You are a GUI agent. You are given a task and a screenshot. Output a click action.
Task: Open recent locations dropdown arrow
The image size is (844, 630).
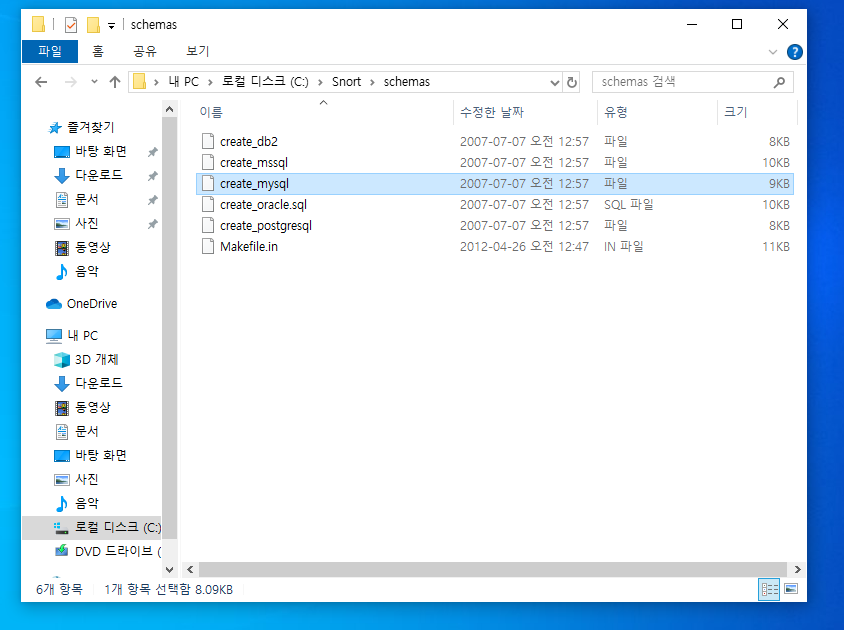point(94,82)
